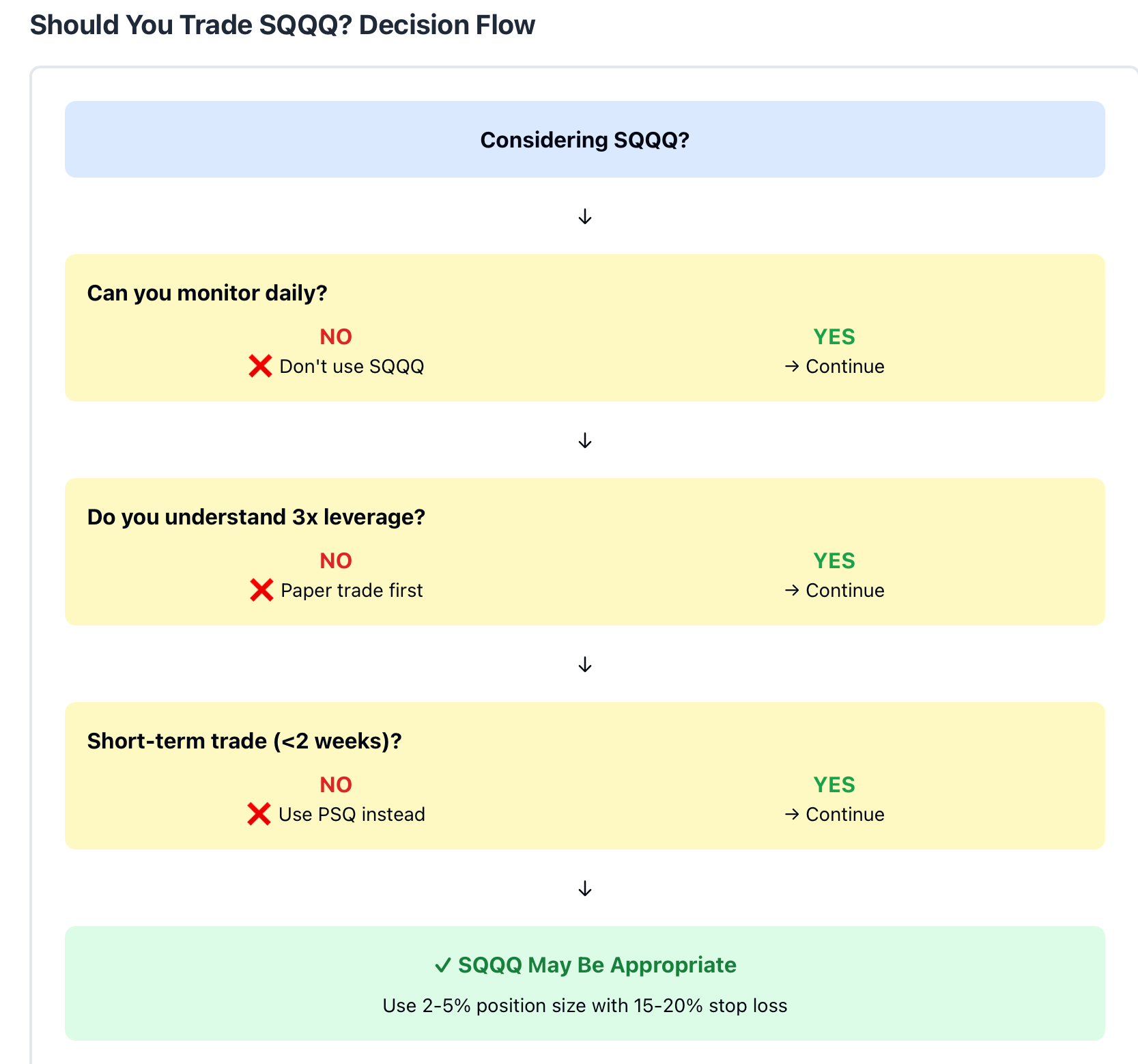Screen dimensions: 1138x1064
Task: Click the right arrow before Continue under monitor daily
Action: [x=792, y=367]
